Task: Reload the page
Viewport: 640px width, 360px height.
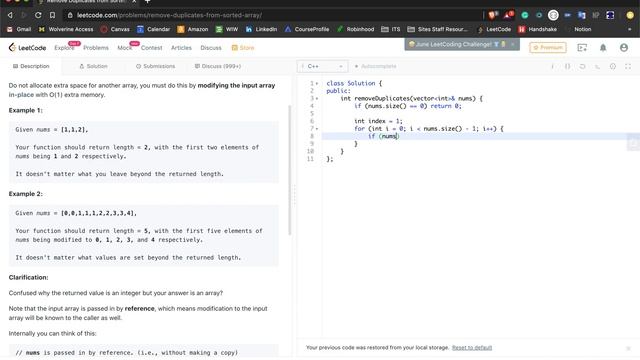Action: pyautogui.click(x=38, y=15)
